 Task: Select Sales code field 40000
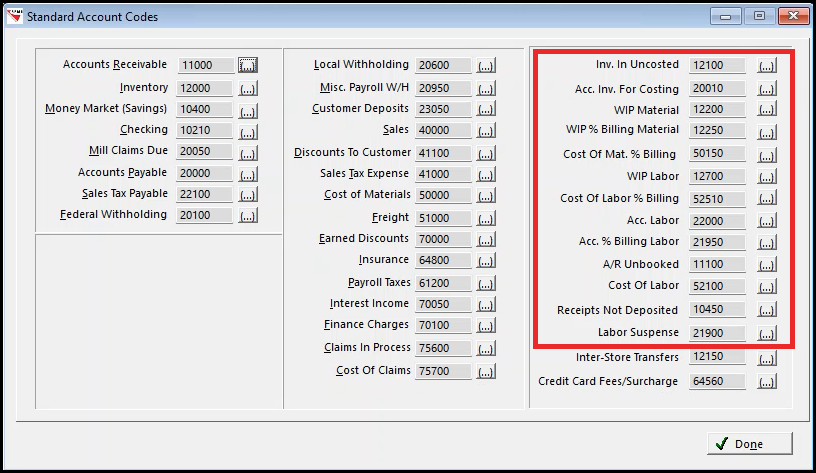(x=443, y=130)
